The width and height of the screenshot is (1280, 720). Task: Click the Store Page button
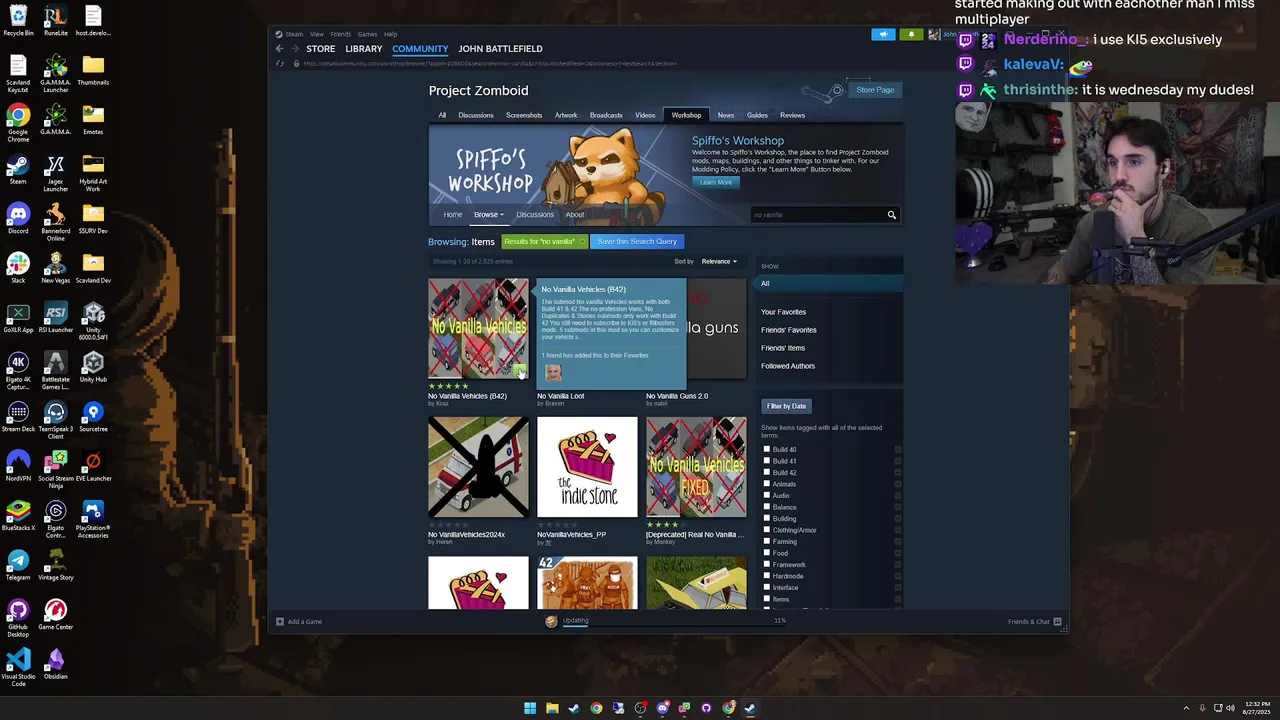pyautogui.click(x=875, y=90)
